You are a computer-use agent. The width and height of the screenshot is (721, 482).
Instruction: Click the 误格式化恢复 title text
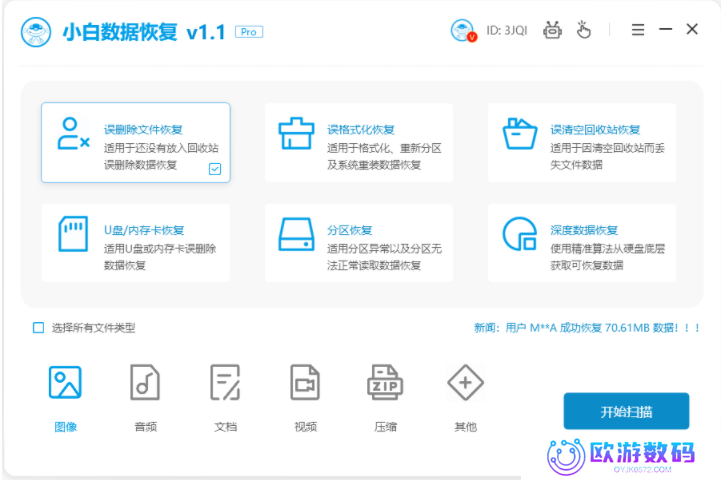pyautogui.click(x=361, y=130)
